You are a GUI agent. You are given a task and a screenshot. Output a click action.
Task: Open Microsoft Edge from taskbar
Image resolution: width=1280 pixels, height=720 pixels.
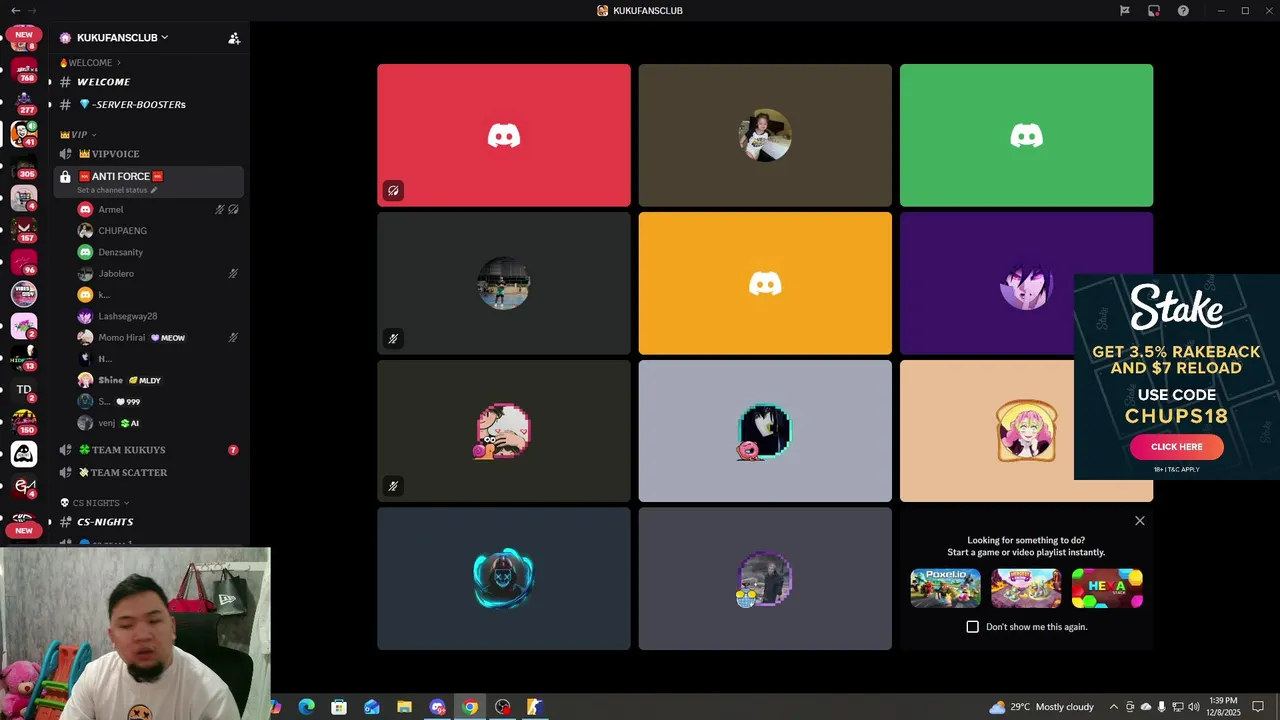307,707
